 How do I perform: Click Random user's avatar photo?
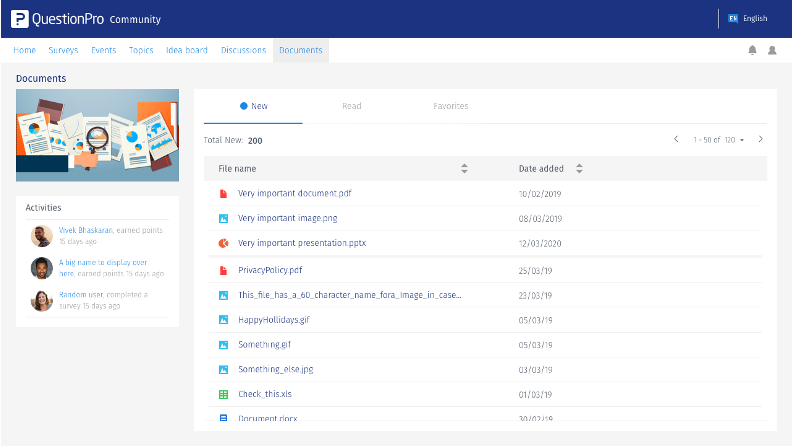point(41,301)
